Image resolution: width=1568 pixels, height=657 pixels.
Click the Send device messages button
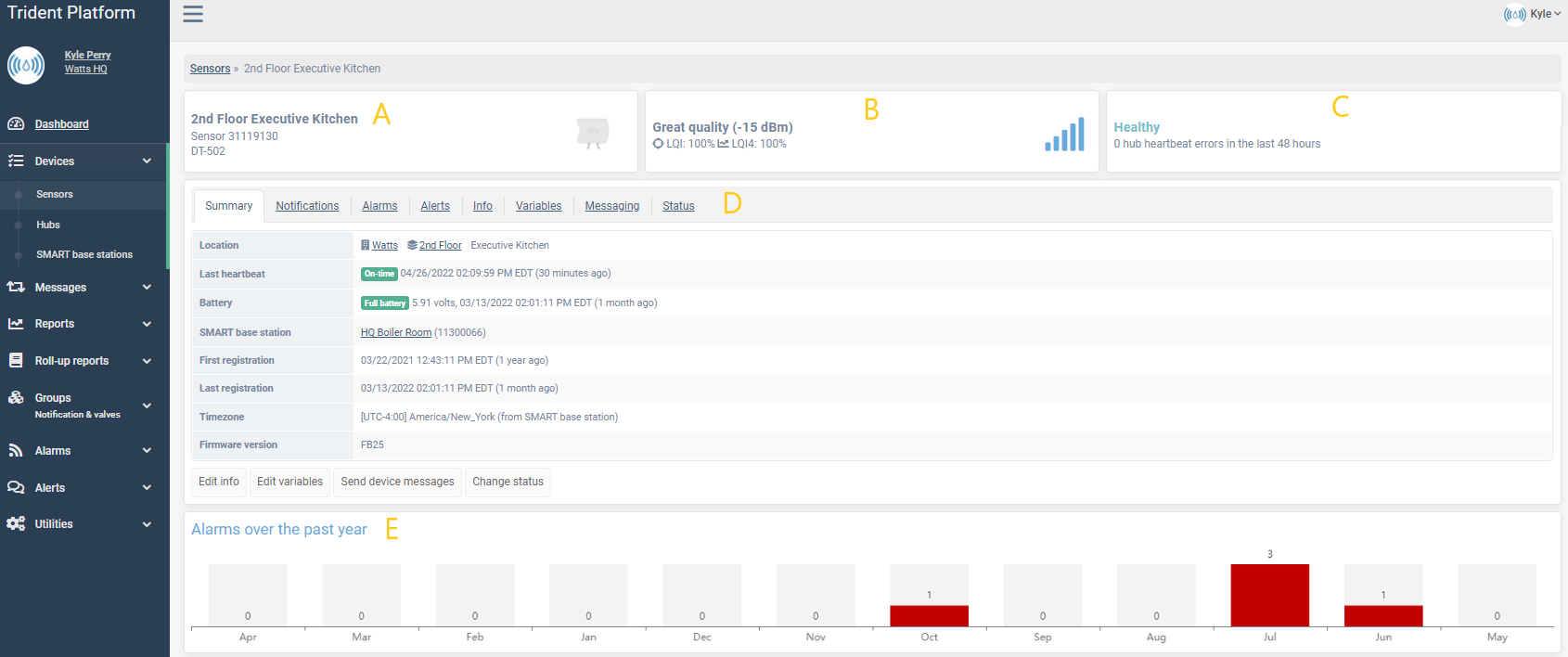tap(397, 482)
